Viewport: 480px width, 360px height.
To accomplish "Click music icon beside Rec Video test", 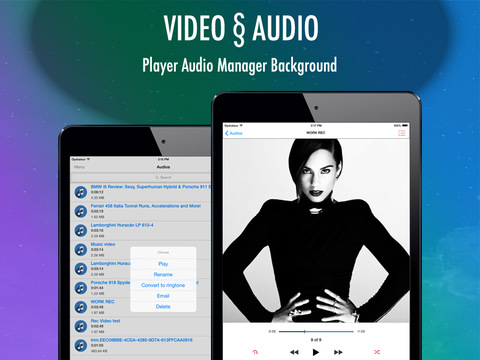I will (x=81, y=326).
